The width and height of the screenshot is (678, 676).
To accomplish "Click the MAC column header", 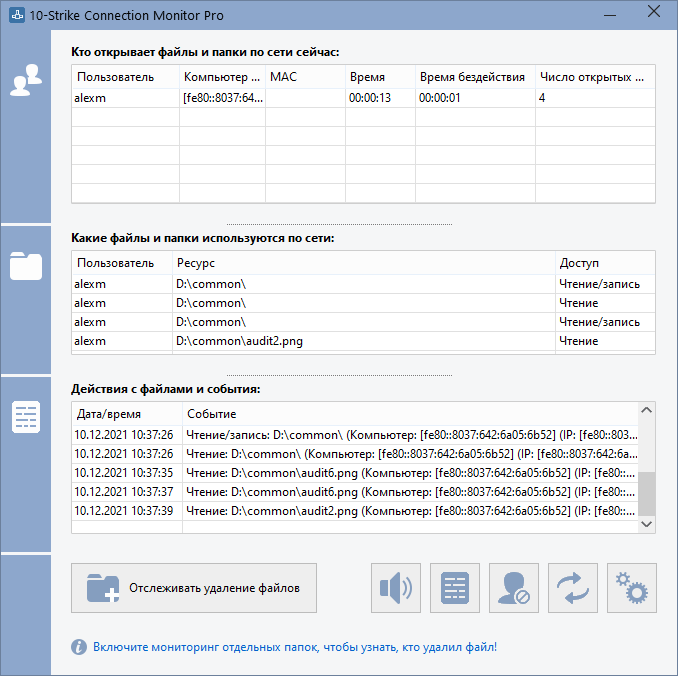I will [305, 77].
